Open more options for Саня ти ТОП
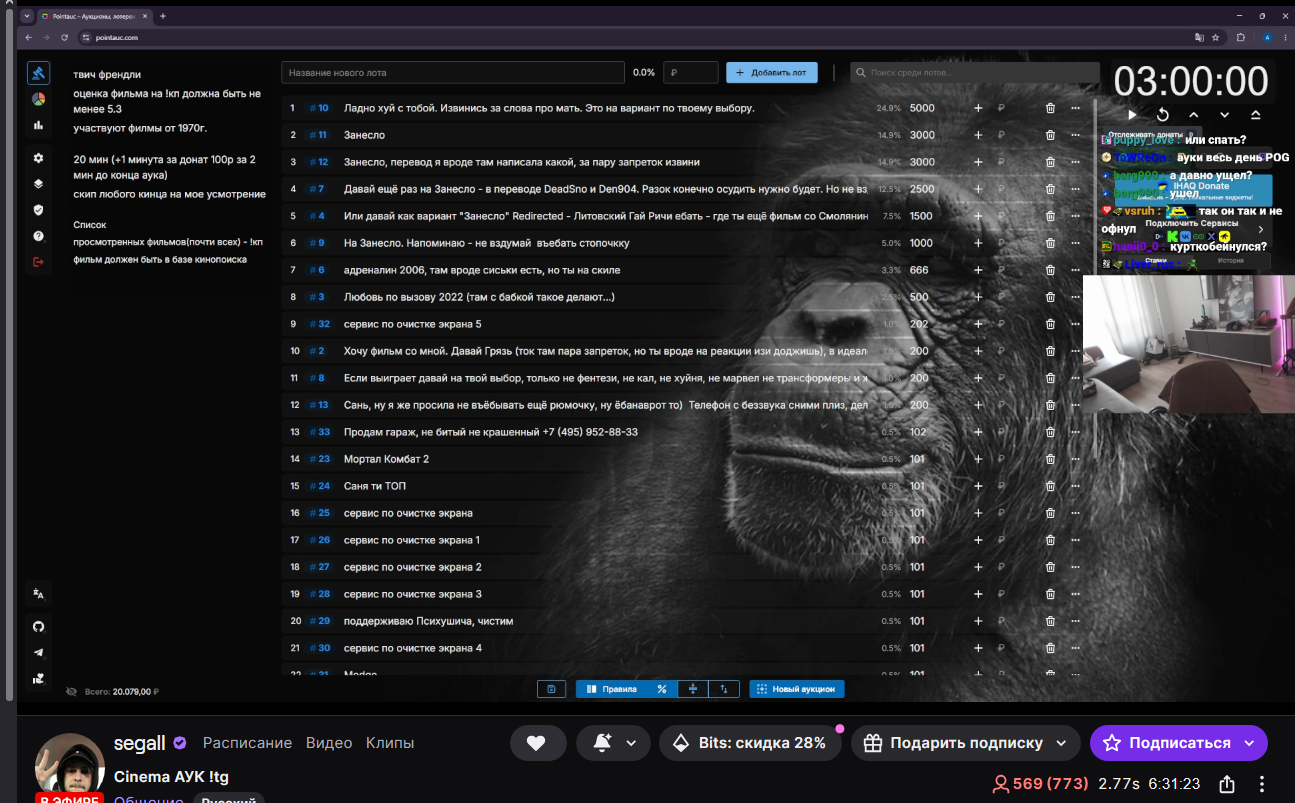The width and height of the screenshot is (1295, 803). (1076, 486)
